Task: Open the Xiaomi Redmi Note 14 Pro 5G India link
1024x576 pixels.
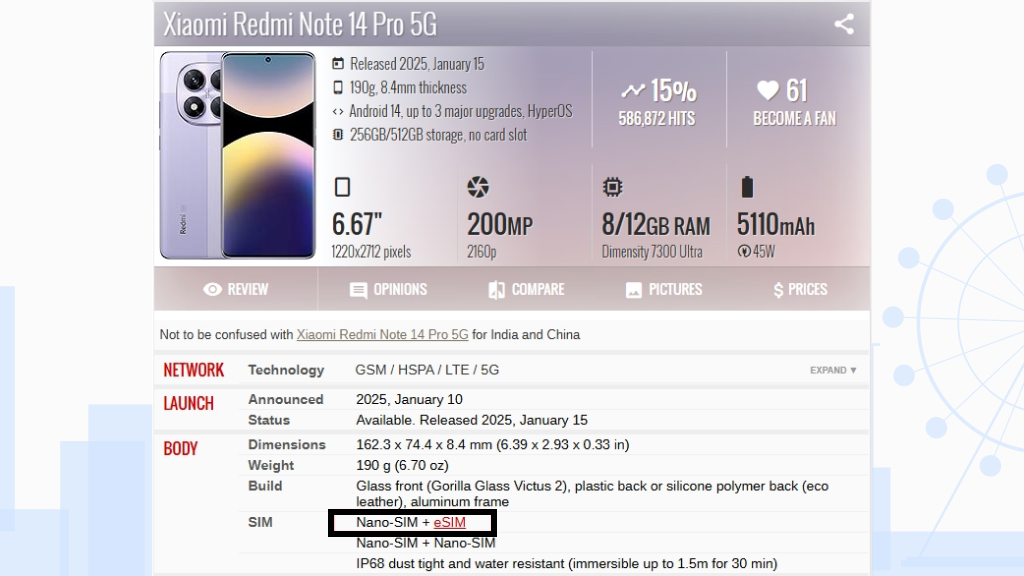Action: pyautogui.click(x=382, y=334)
